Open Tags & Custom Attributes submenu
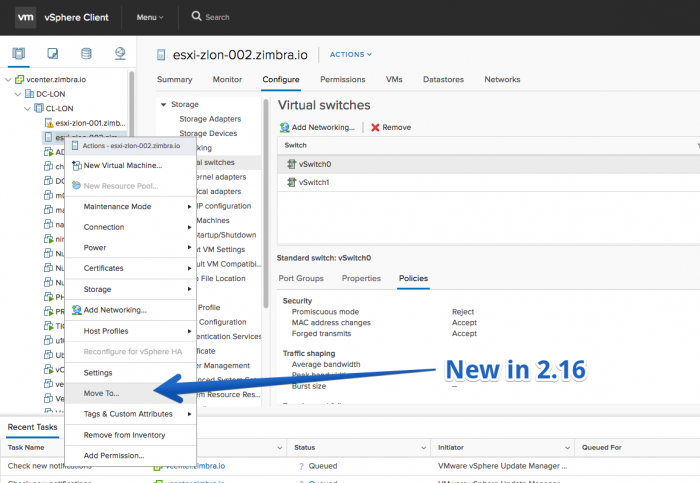Viewport: 700px width, 483px height. point(130,414)
